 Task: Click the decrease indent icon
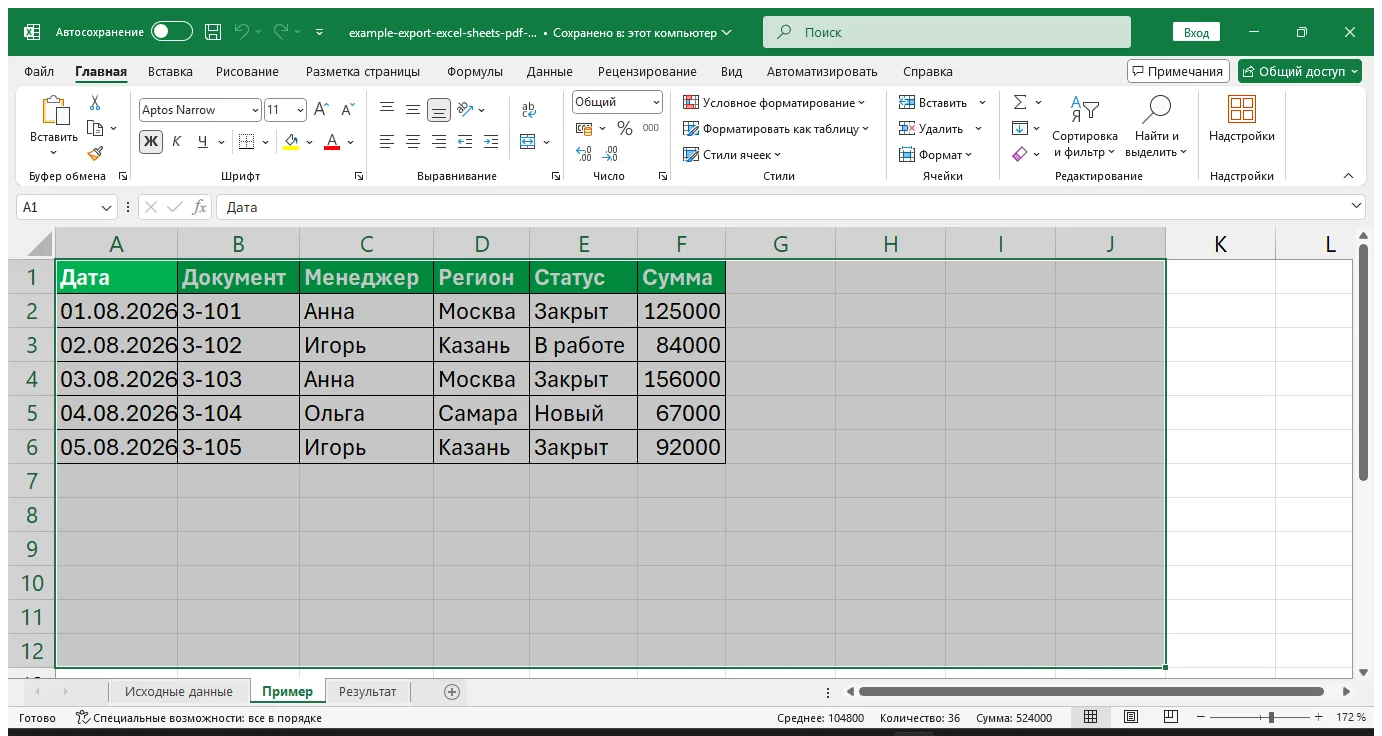(465, 142)
